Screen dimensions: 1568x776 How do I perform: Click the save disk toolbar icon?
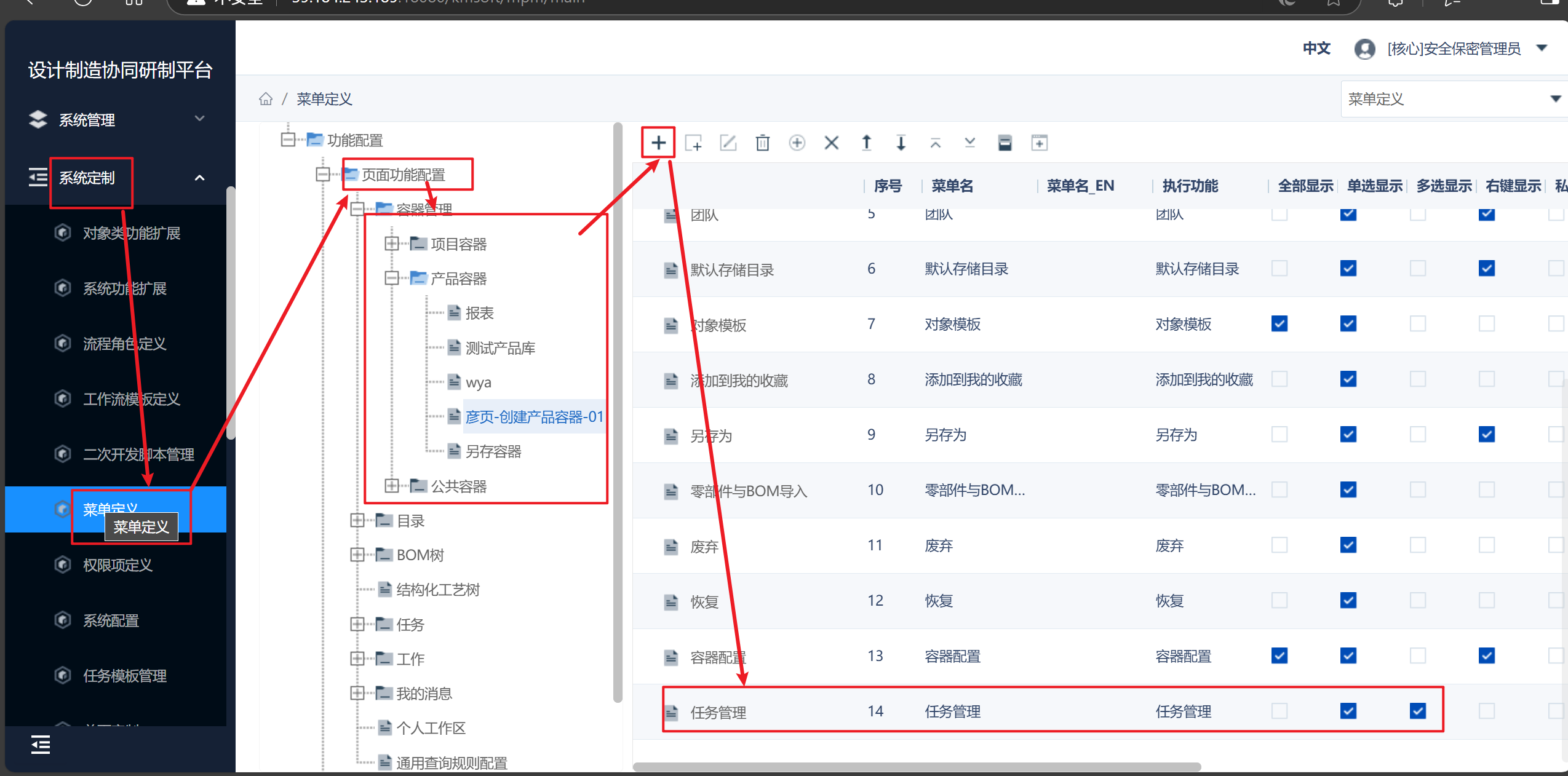point(1005,143)
